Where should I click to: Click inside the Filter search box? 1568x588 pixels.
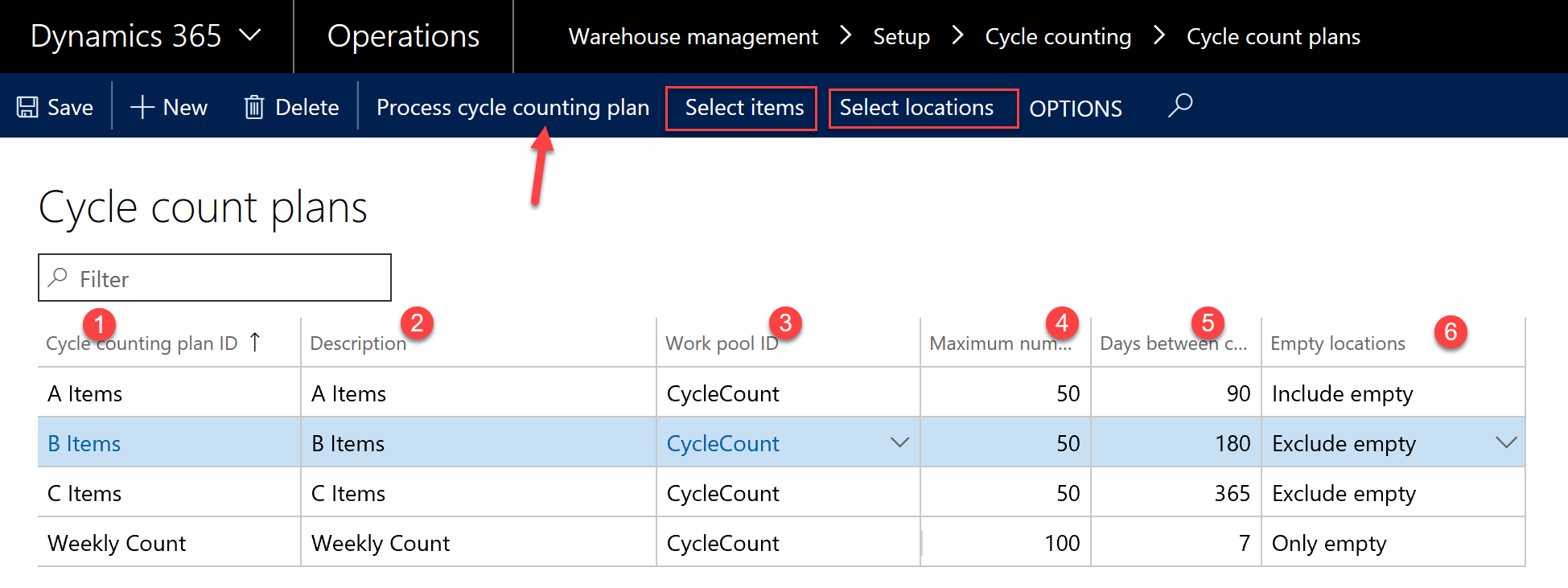225,279
